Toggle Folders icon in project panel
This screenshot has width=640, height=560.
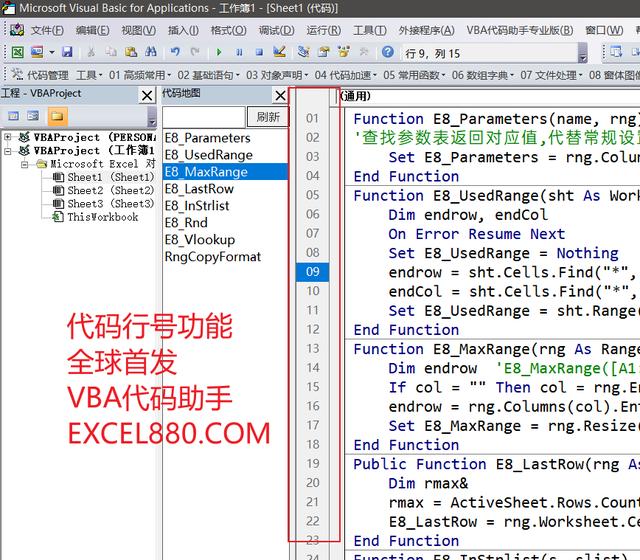(57, 116)
